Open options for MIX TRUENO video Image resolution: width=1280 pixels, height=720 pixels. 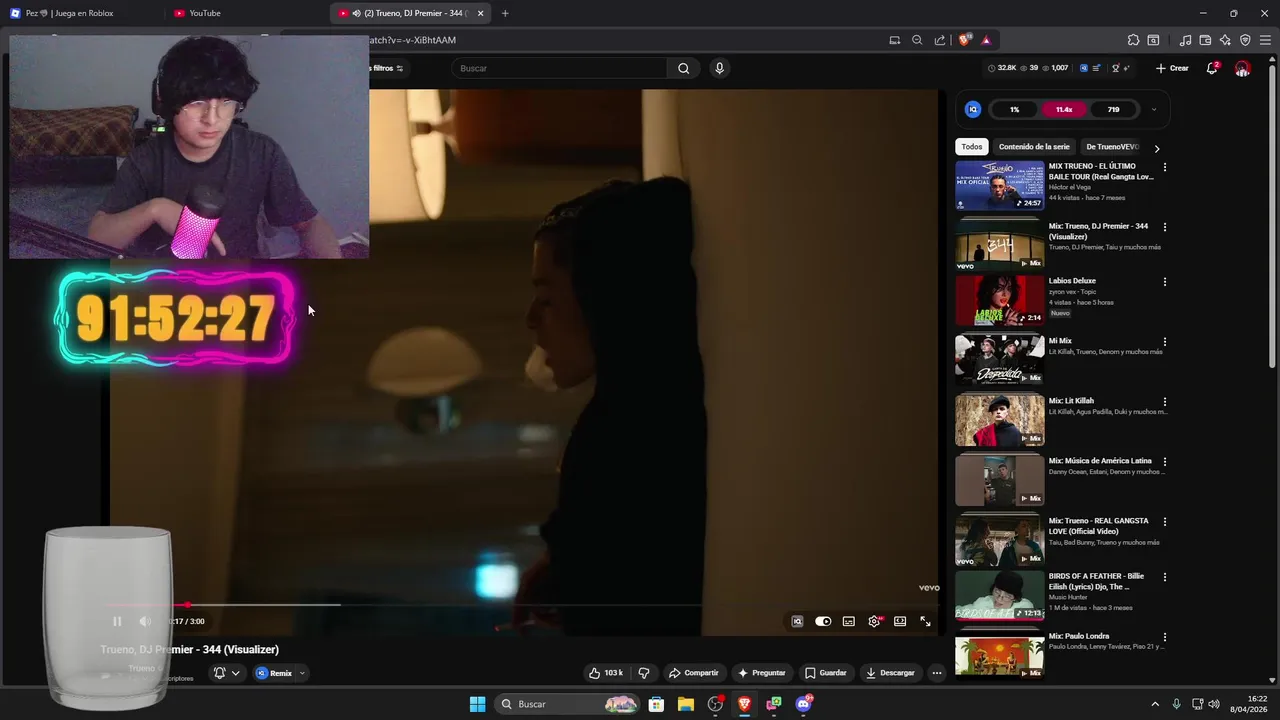[1165, 167]
